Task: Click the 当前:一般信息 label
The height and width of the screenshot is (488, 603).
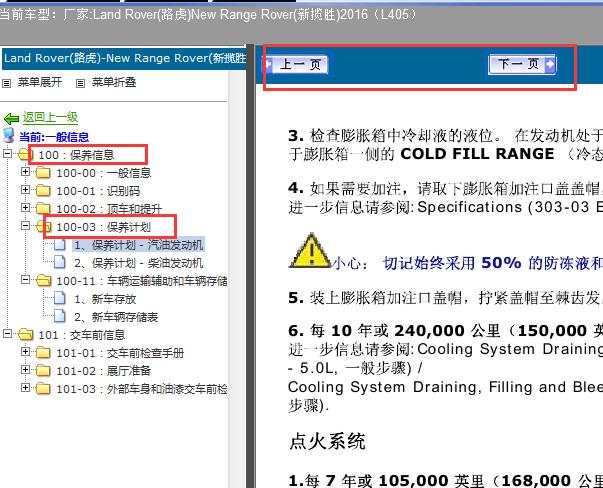Action: pyautogui.click(x=54, y=137)
